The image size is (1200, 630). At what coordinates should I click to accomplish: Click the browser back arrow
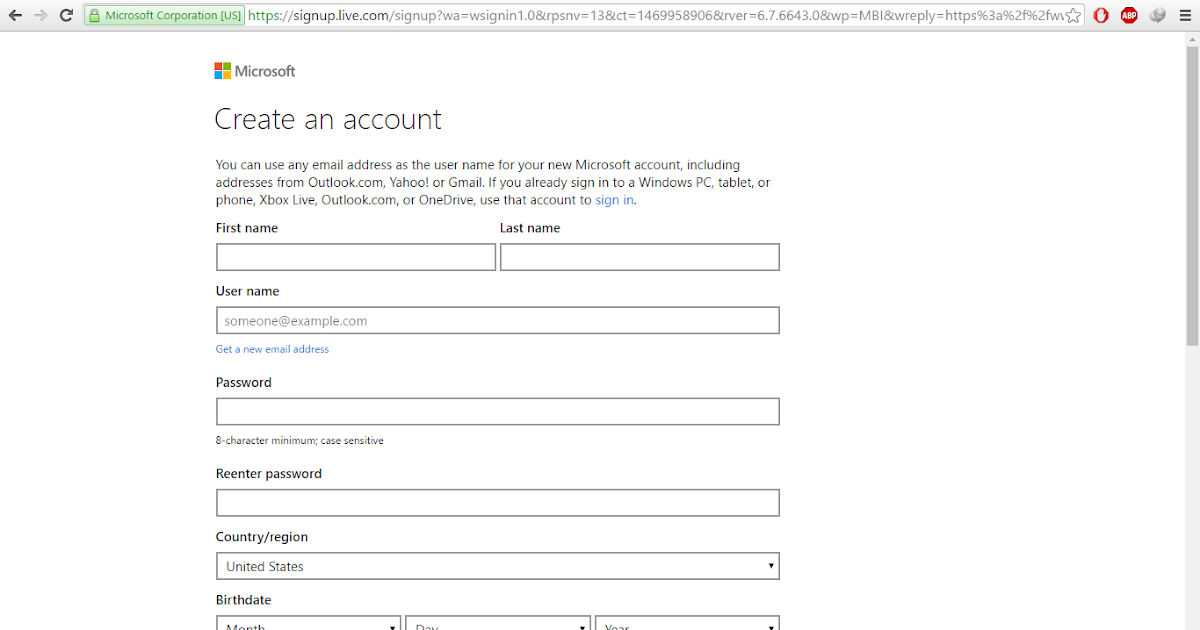click(15, 16)
